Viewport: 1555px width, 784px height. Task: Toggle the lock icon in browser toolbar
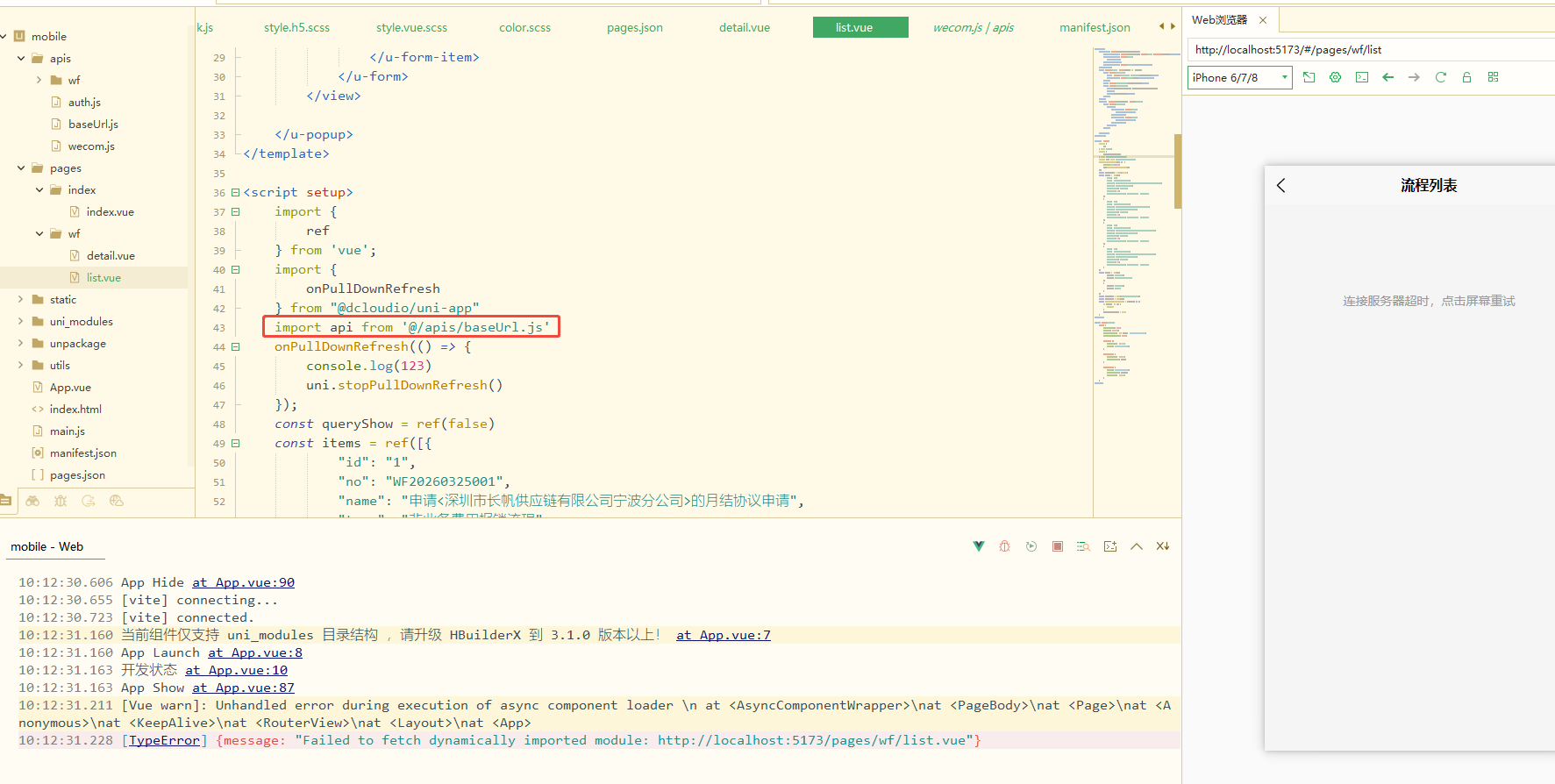click(1466, 77)
